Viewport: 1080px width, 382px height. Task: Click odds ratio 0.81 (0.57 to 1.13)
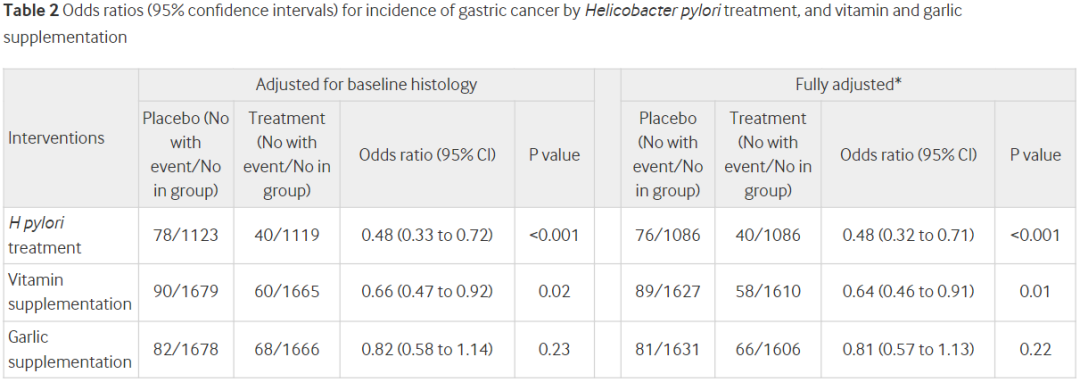pos(908,350)
